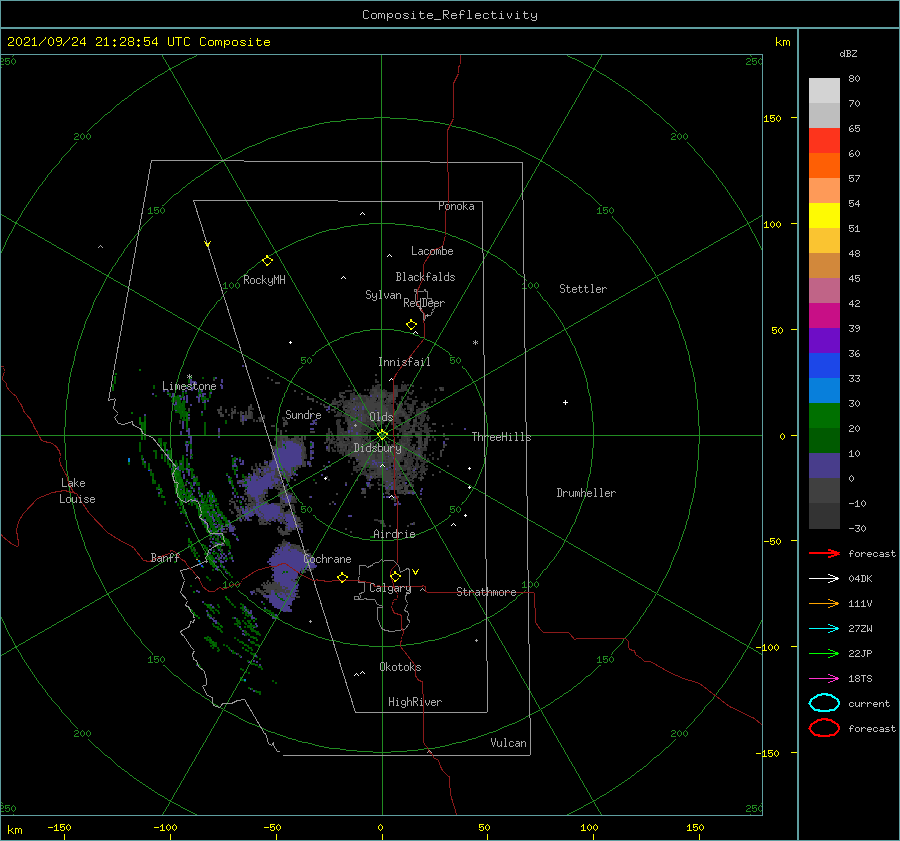Click the Strathmore label
The image size is (900, 841).
(x=486, y=592)
